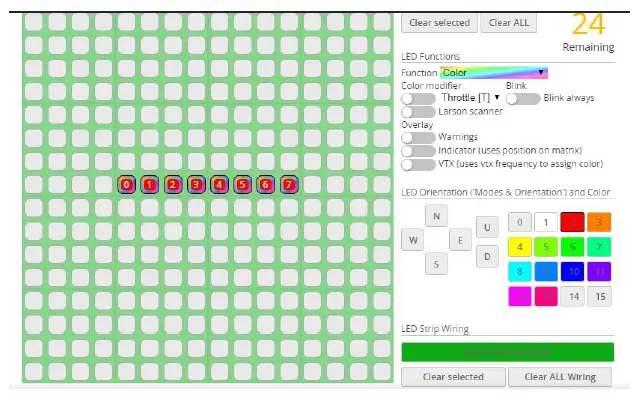Pick color swatch 0 (black)
The width and height of the screenshot is (636, 404).
coord(520,222)
